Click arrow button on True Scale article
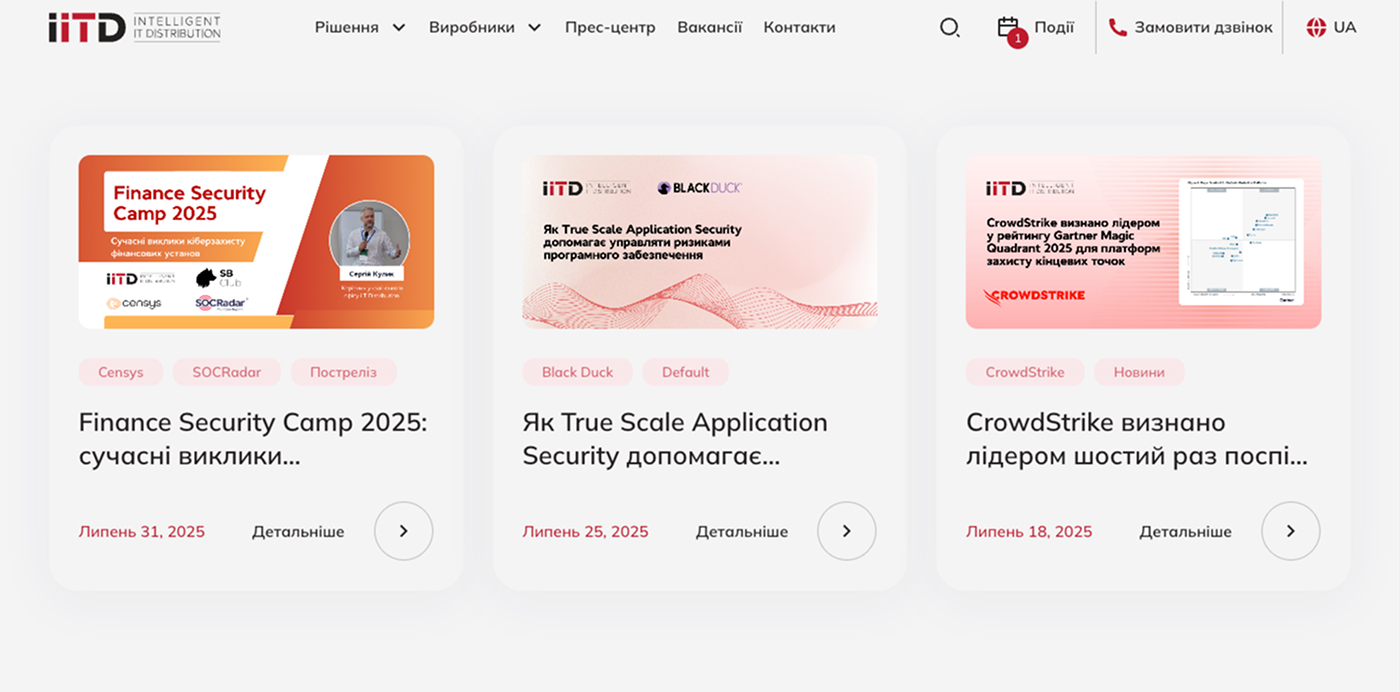This screenshot has height=692, width=1400. click(846, 531)
